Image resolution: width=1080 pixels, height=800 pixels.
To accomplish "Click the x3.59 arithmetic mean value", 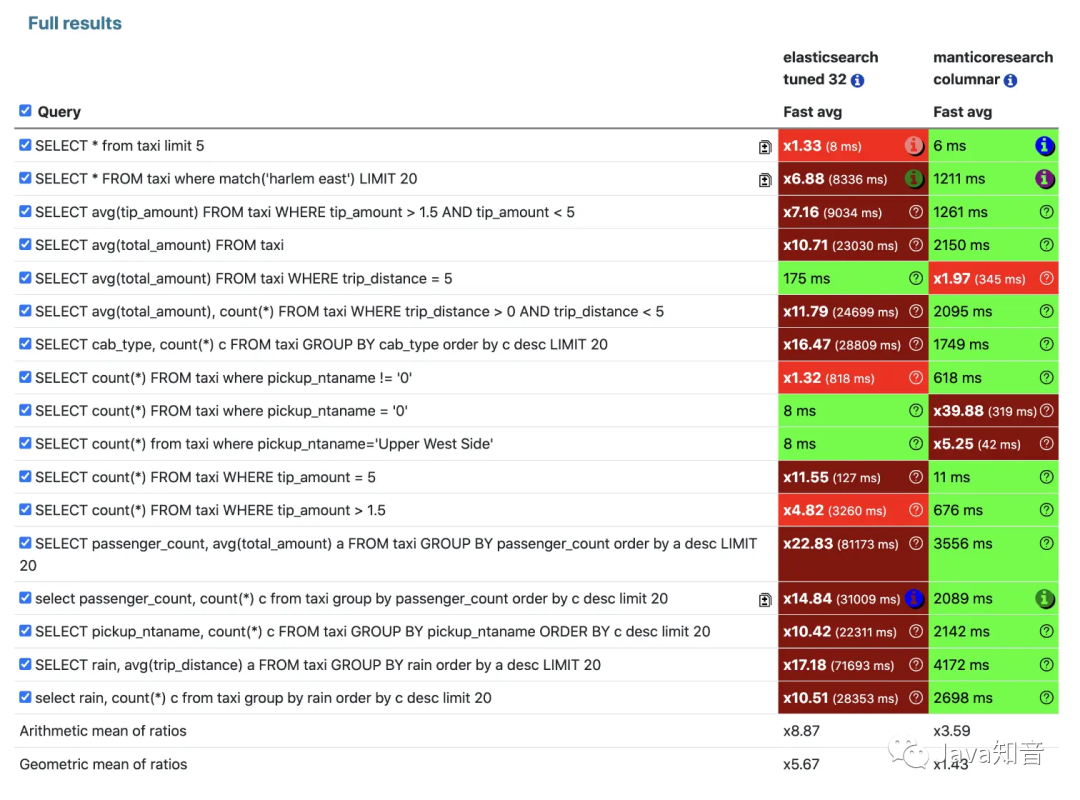I will [x=952, y=731].
